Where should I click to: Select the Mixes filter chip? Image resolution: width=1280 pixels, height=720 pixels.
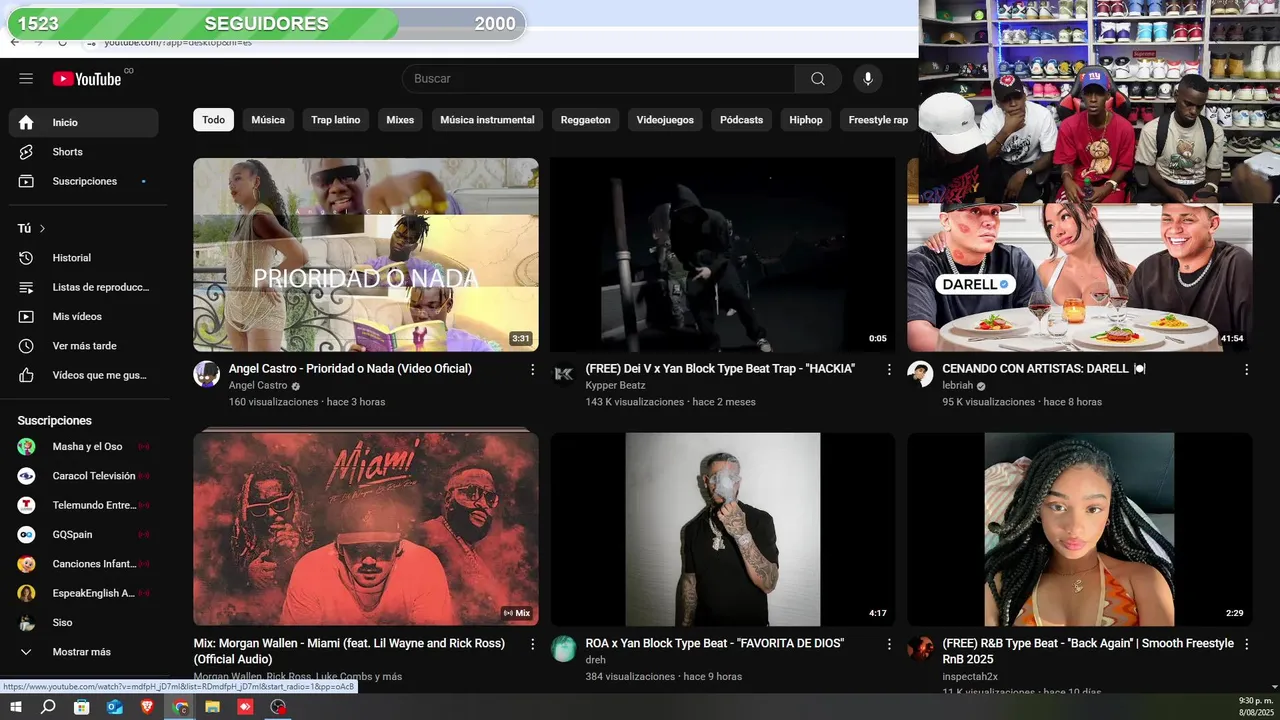click(x=400, y=120)
